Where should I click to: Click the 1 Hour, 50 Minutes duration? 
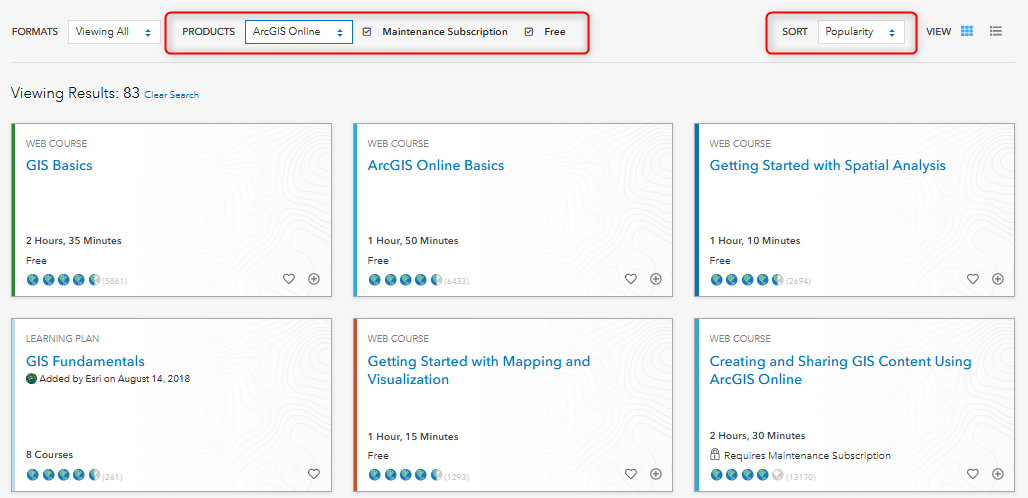coord(413,240)
